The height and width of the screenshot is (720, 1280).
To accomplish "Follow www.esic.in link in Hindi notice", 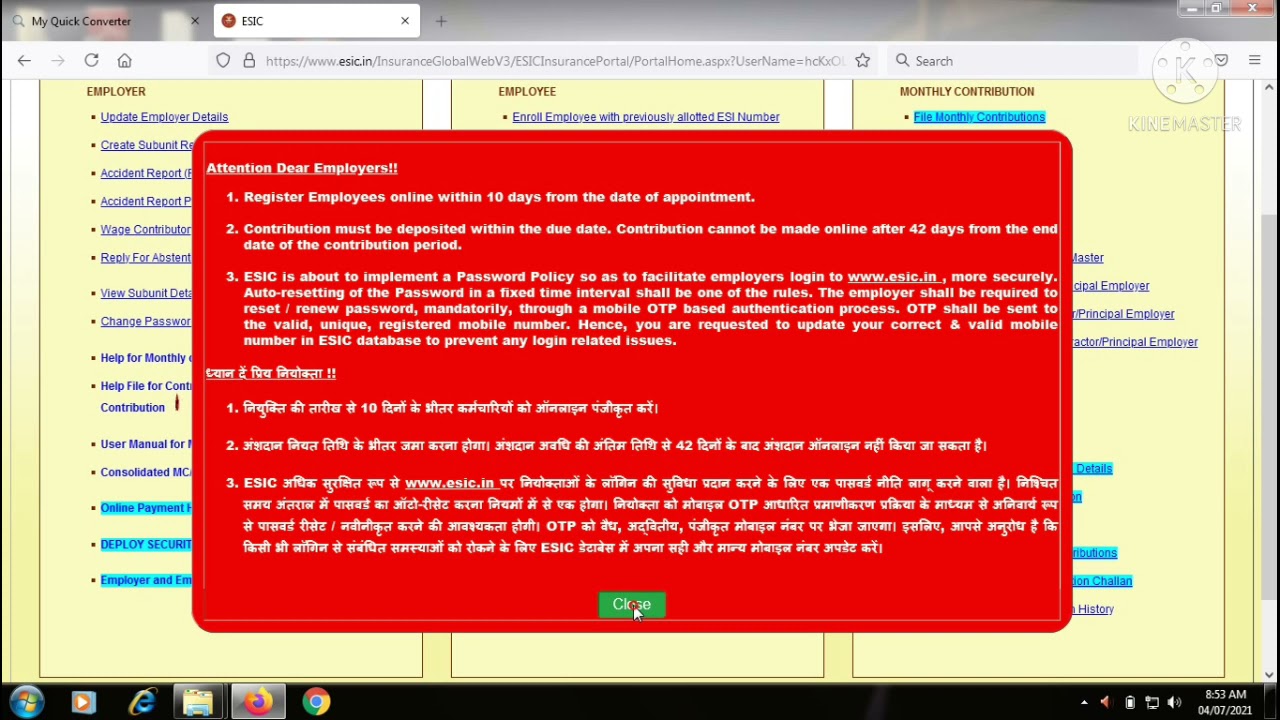I will (x=450, y=483).
